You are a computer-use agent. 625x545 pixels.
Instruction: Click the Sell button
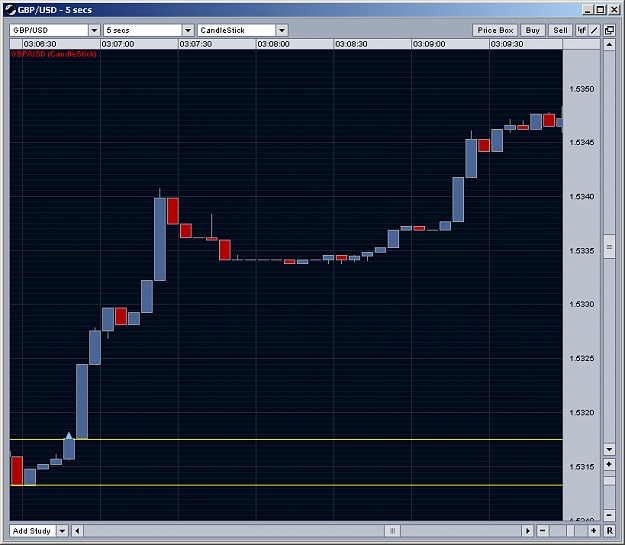click(x=560, y=30)
